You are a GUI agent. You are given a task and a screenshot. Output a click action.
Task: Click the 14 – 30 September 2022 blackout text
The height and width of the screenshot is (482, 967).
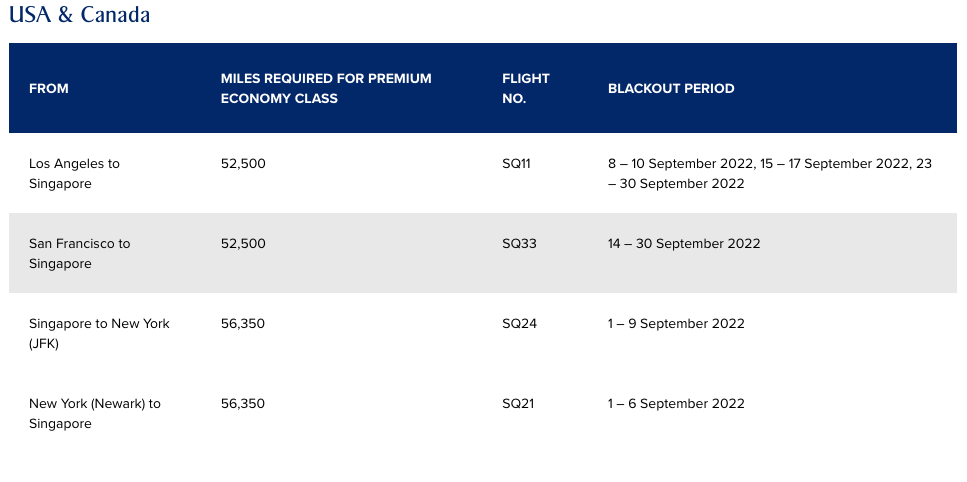point(684,243)
